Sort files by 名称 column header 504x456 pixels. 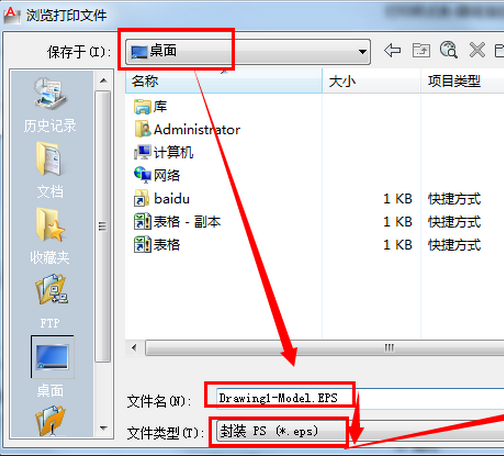223,81
